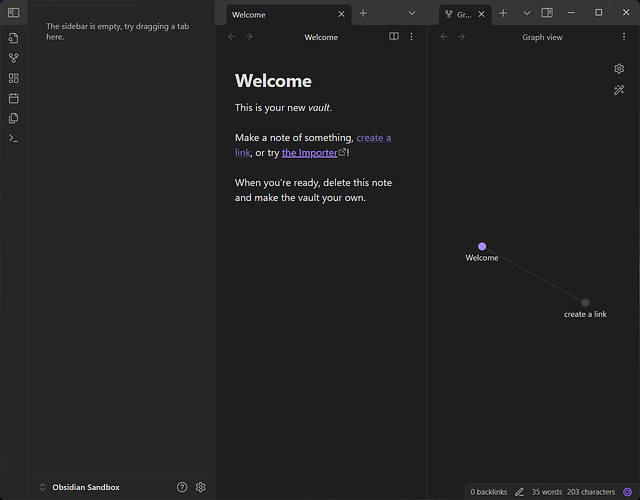Open the help icon in sidebar footer
Screen dimensions: 640x500
point(182,487)
